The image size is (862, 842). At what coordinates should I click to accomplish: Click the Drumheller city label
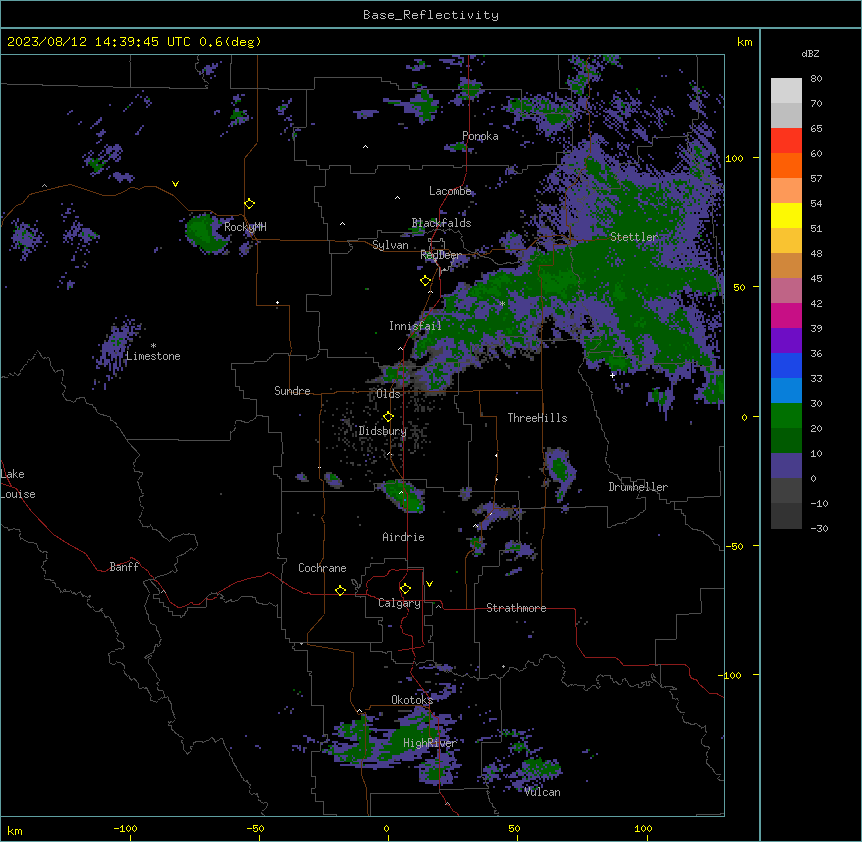(638, 487)
